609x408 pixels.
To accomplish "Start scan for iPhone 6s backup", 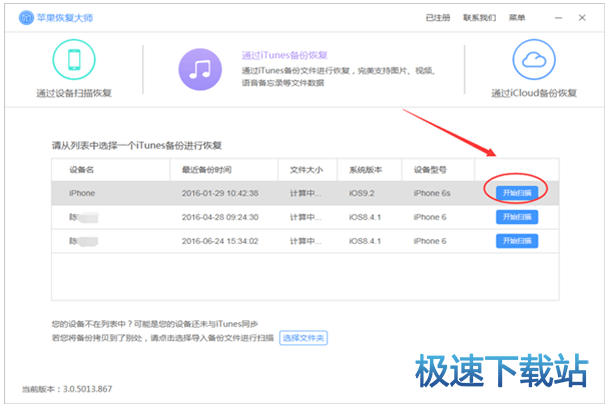I will pyautogui.click(x=517, y=193).
